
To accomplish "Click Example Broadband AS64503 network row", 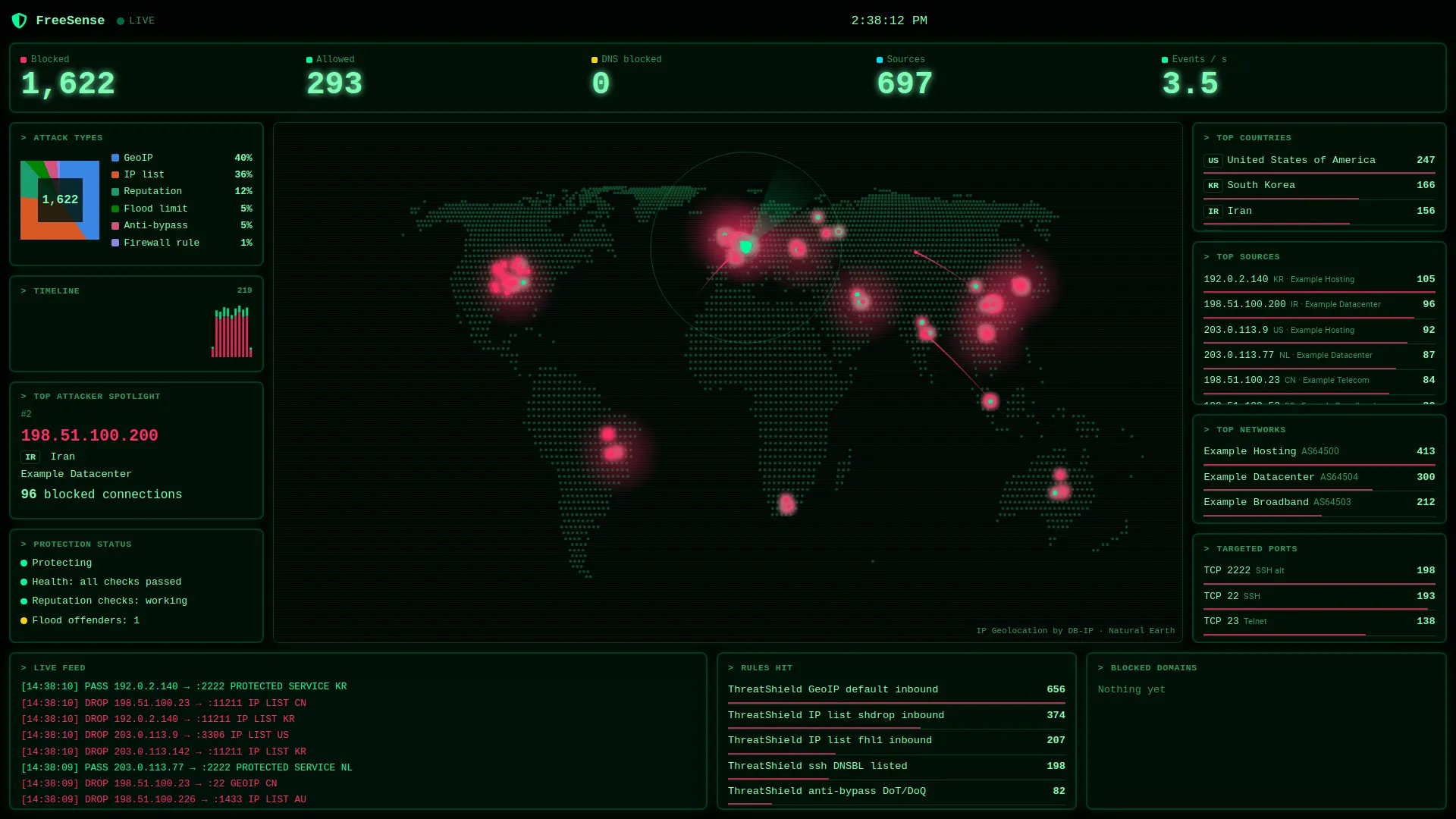I will click(x=1319, y=504).
